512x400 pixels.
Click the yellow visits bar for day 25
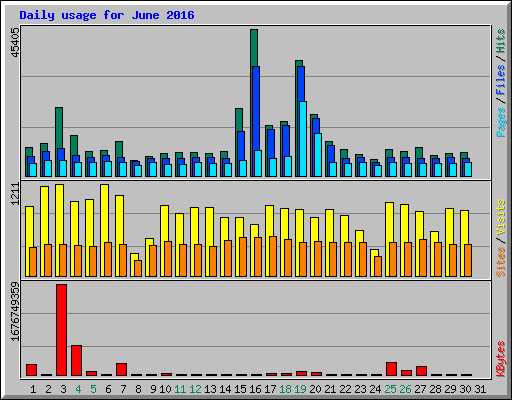389,222
